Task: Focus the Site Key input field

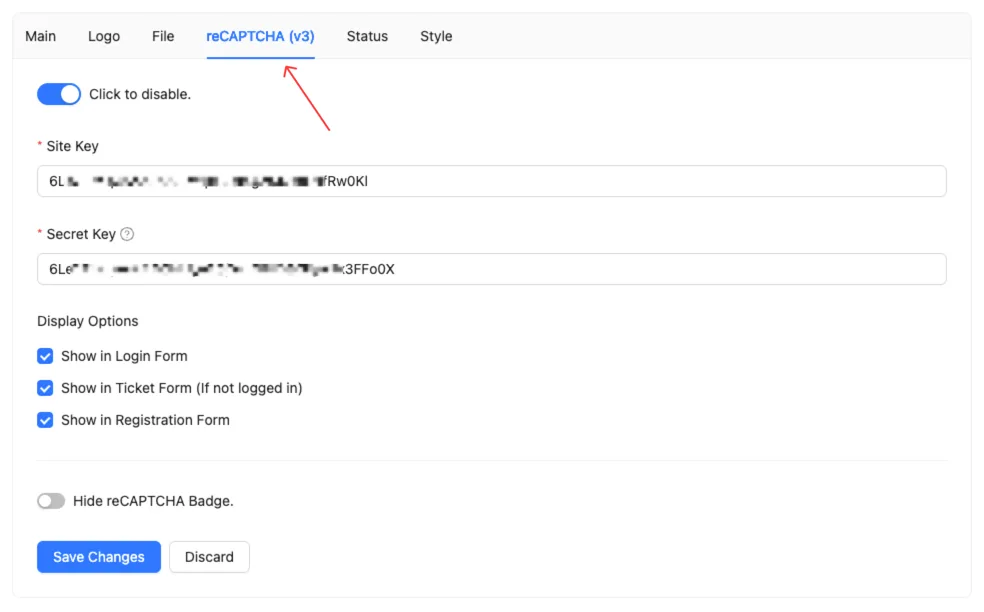Action: (x=491, y=182)
